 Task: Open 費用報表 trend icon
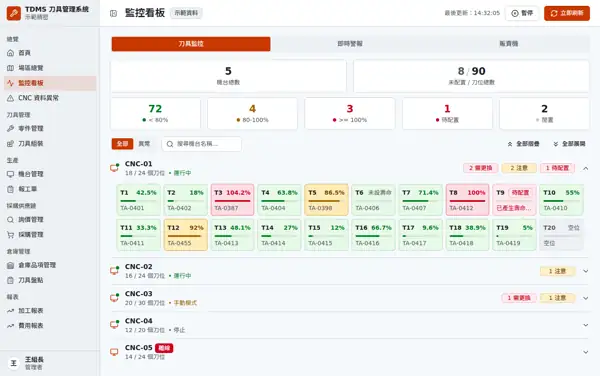[10, 326]
